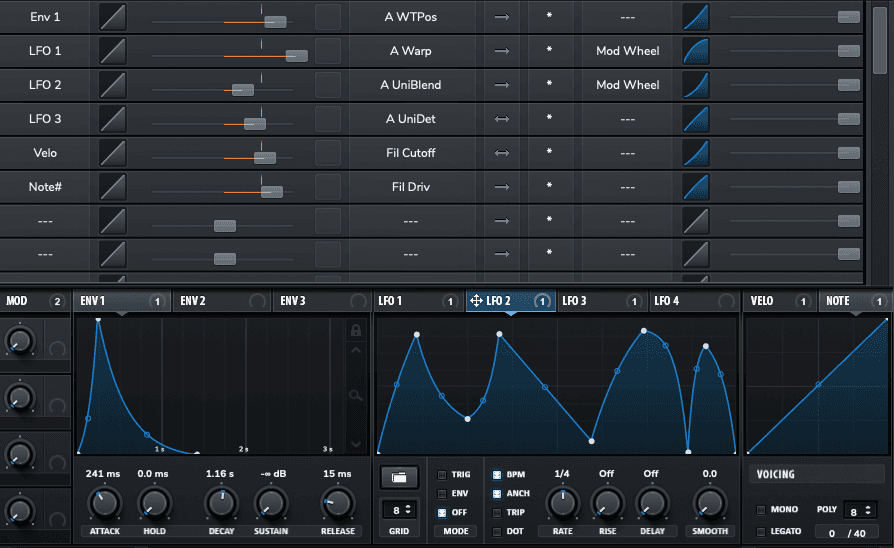Click the bypass box in Env 1 row
The width and height of the screenshot is (894, 548).
pos(328,17)
